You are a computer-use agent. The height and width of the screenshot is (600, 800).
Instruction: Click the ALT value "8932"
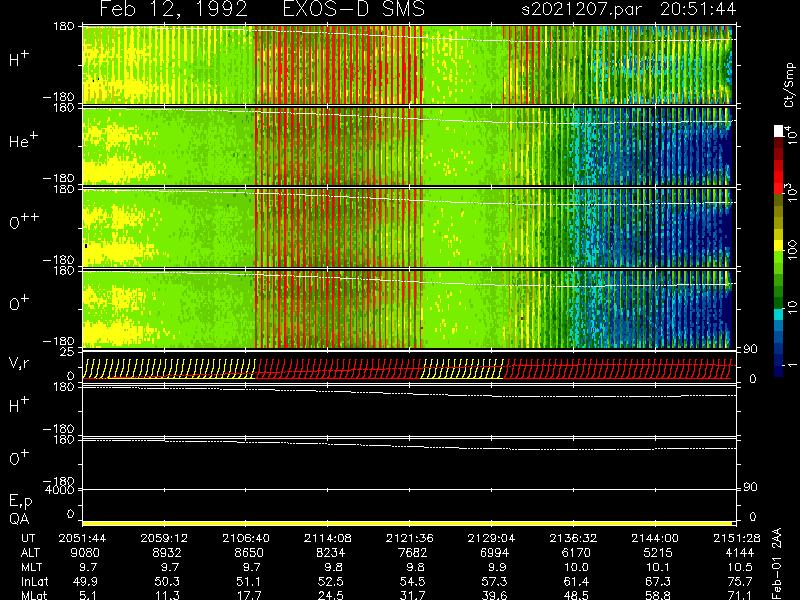167,553
